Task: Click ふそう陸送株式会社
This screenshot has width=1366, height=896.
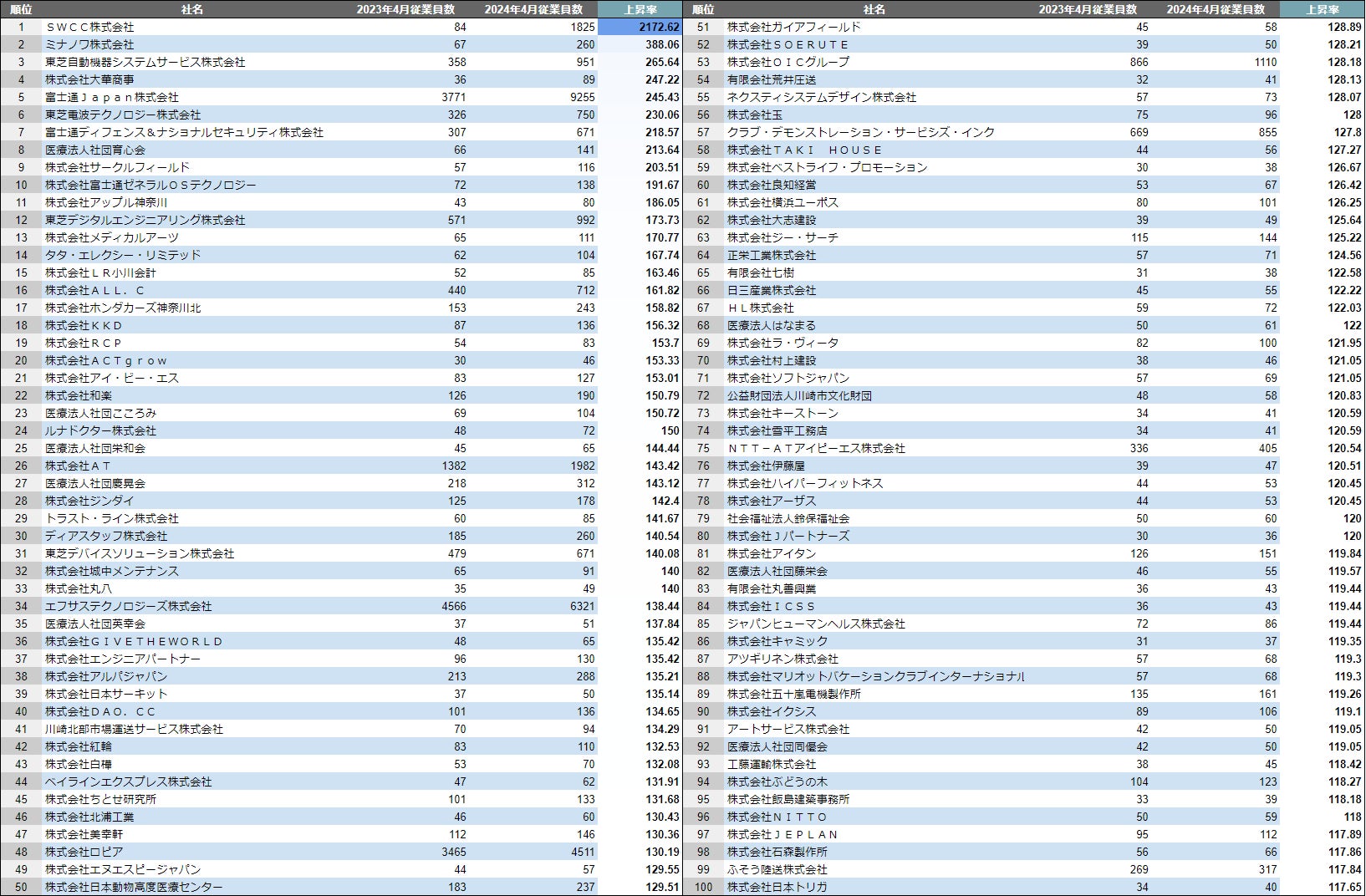Action: click(x=777, y=869)
